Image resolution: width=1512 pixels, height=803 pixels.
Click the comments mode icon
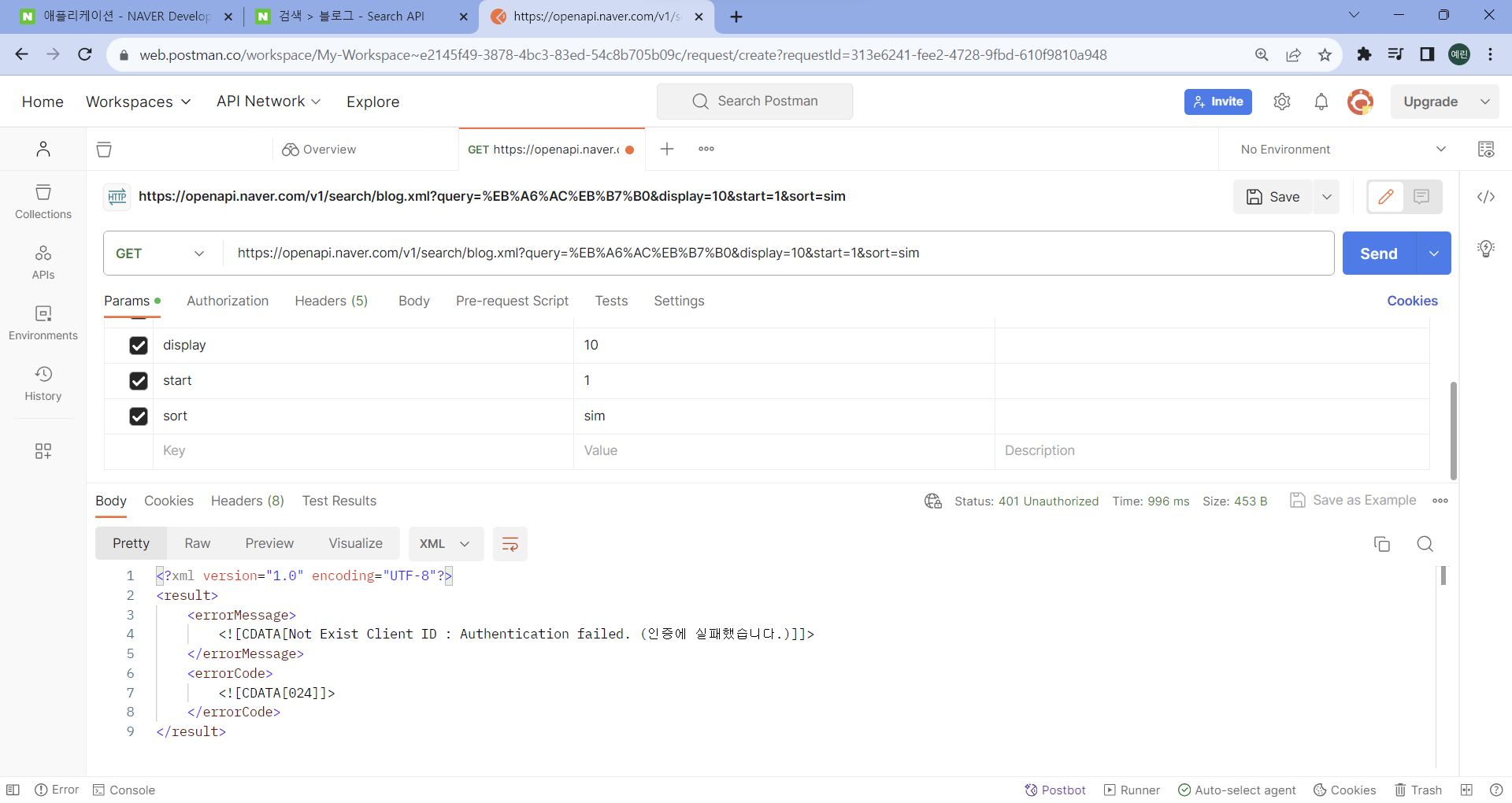(x=1421, y=197)
